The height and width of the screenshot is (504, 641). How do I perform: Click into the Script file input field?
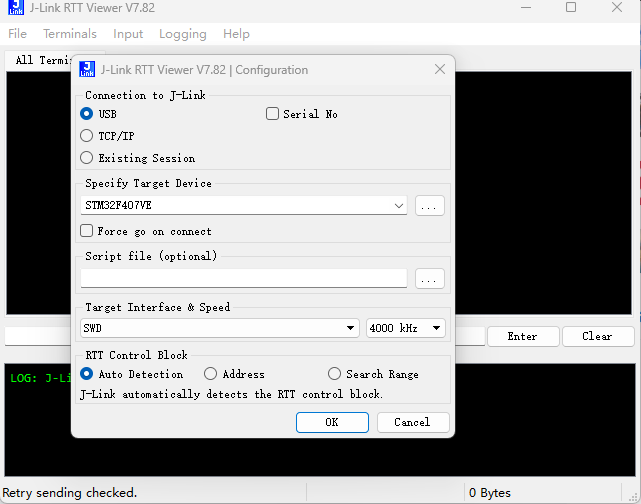coord(244,278)
